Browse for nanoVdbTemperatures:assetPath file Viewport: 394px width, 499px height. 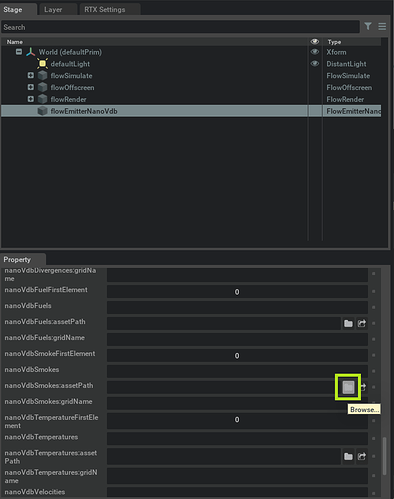pos(348,456)
